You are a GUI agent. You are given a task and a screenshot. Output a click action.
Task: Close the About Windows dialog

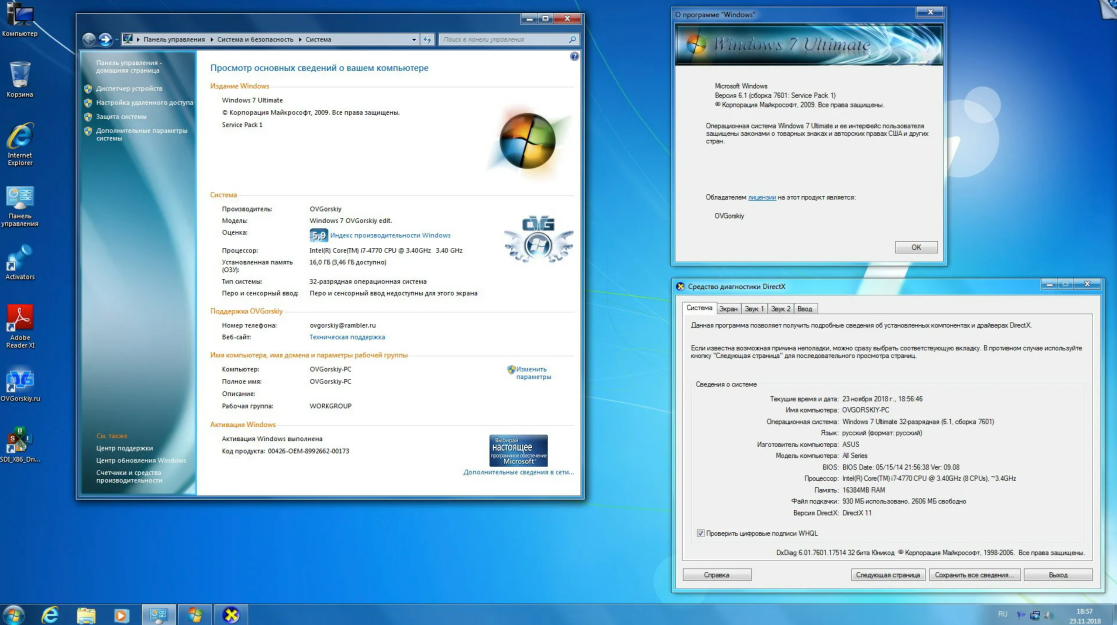[930, 12]
